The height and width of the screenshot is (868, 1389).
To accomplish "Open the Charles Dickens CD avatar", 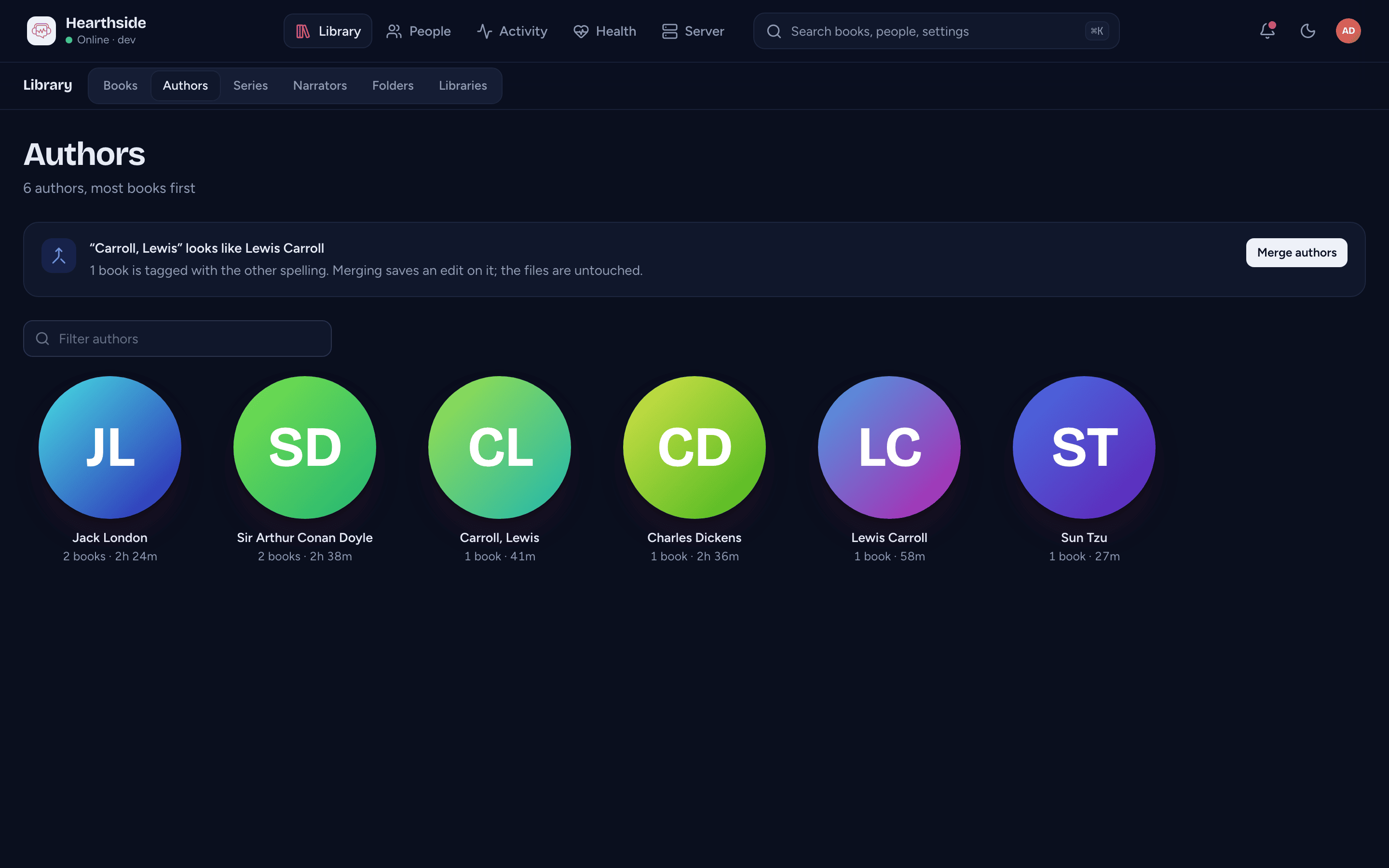I will [x=694, y=447].
